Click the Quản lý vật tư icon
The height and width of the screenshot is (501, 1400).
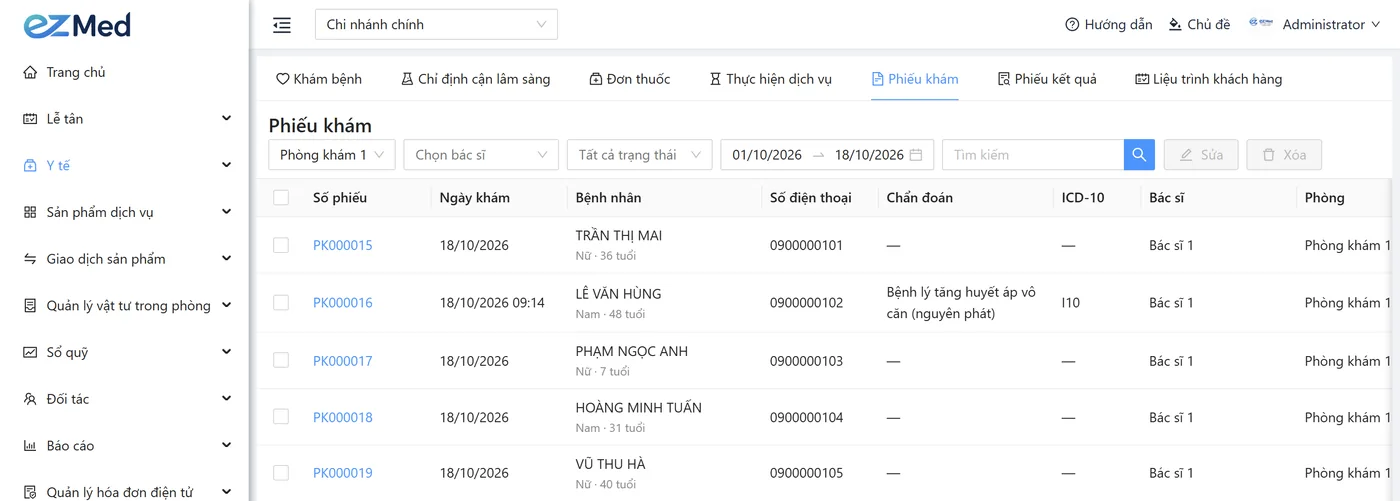pos(30,306)
